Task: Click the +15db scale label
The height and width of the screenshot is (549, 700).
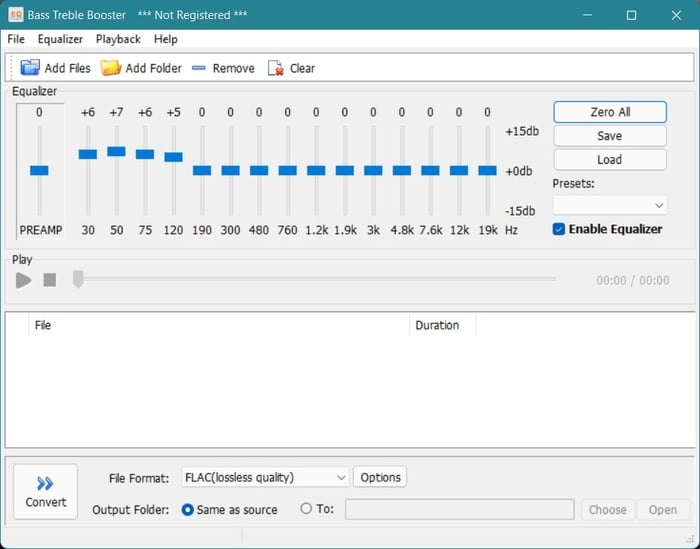Action: (x=522, y=131)
